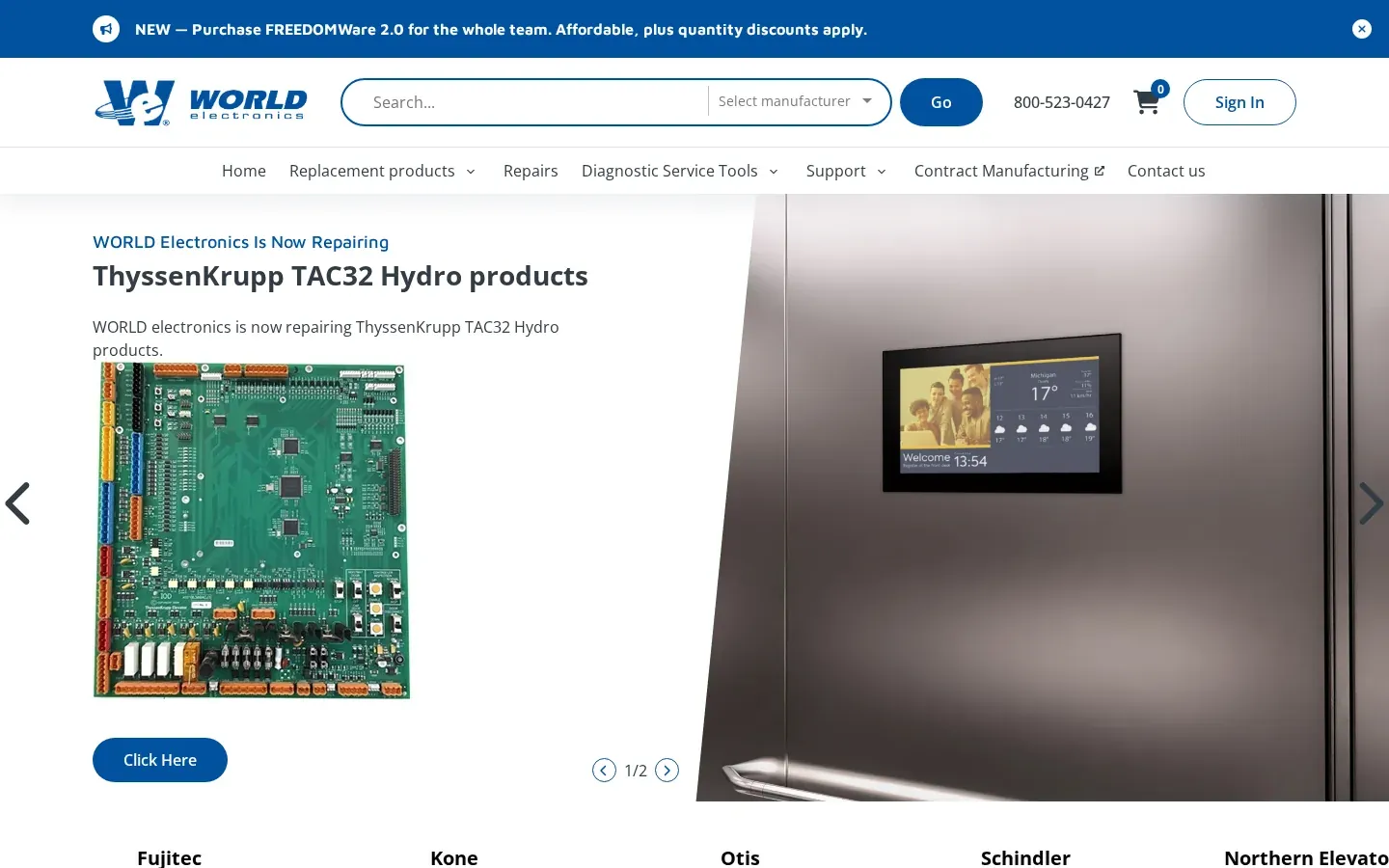Advance hero slide with large right arrow
Screen dimensions: 1389x868
tap(1372, 503)
